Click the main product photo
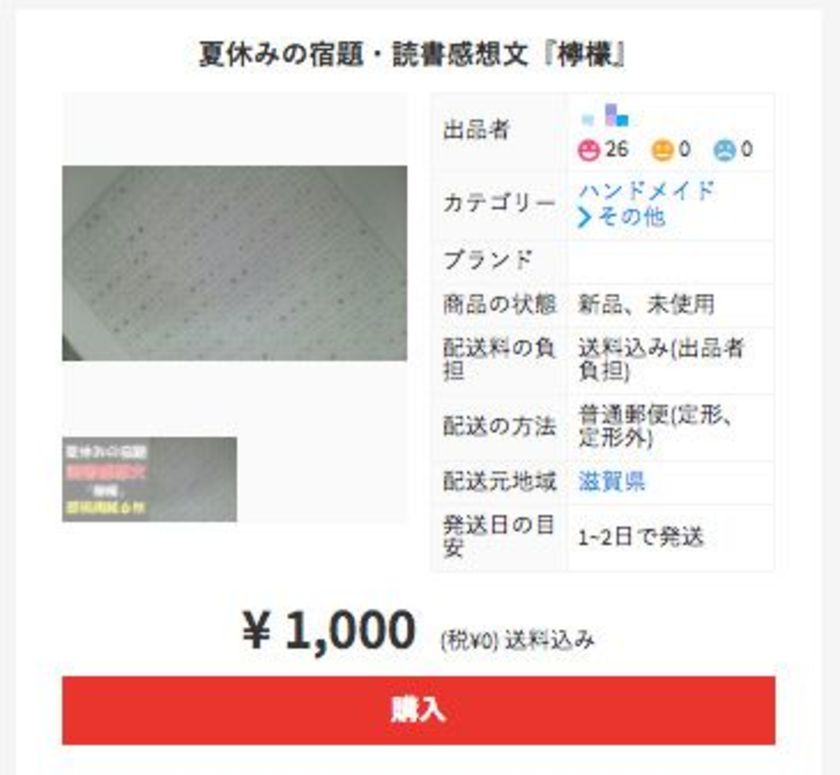This screenshot has height=775, width=840. pyautogui.click(x=235, y=263)
